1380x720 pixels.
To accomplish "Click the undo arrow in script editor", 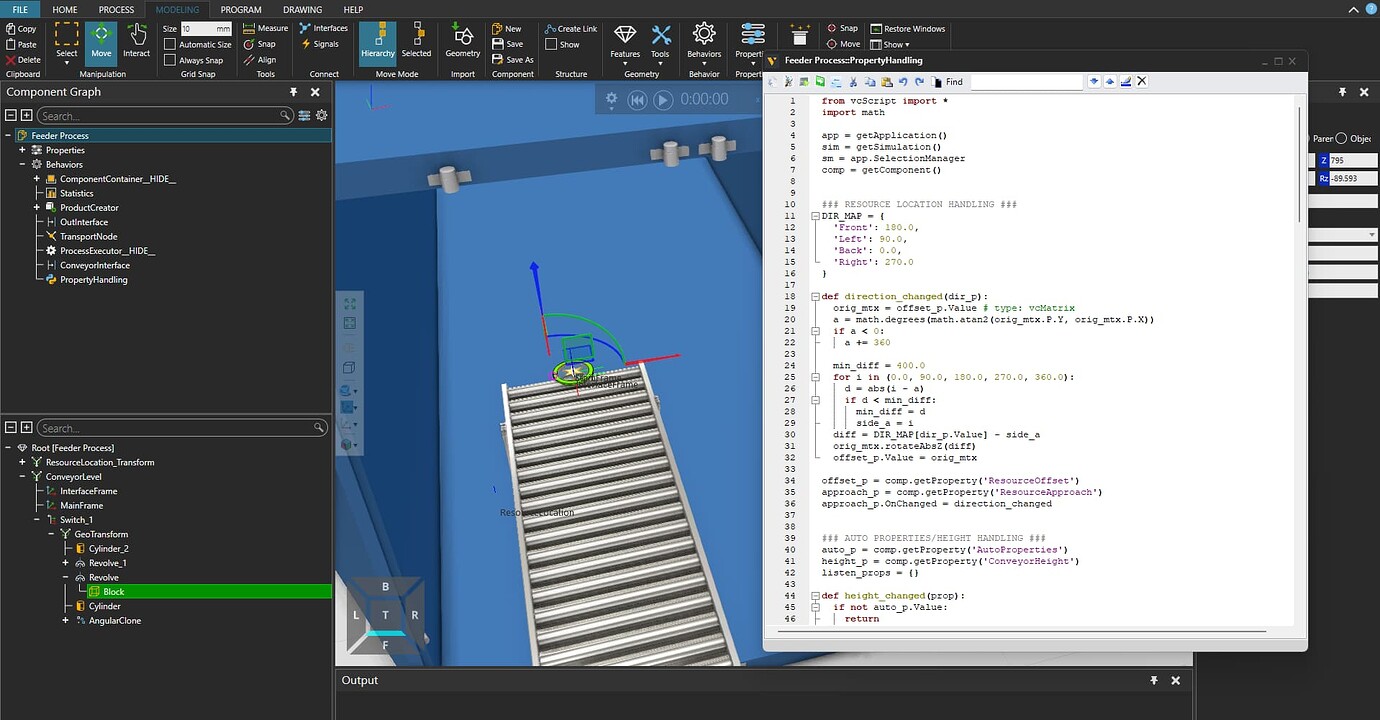I will [903, 82].
